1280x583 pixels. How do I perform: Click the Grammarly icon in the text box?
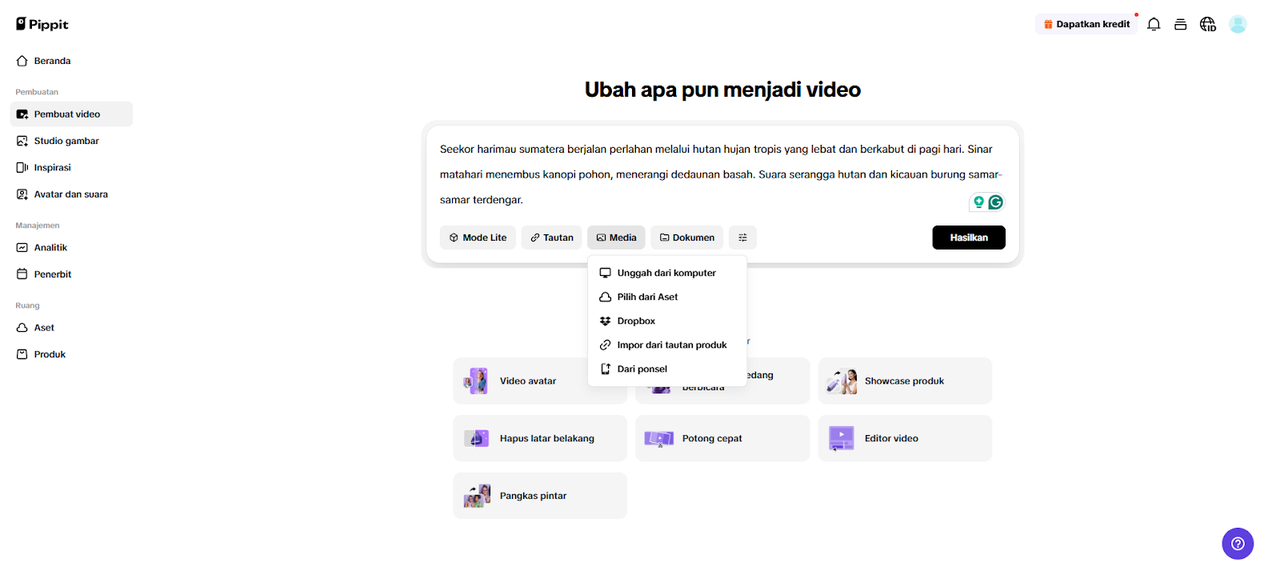pos(995,202)
